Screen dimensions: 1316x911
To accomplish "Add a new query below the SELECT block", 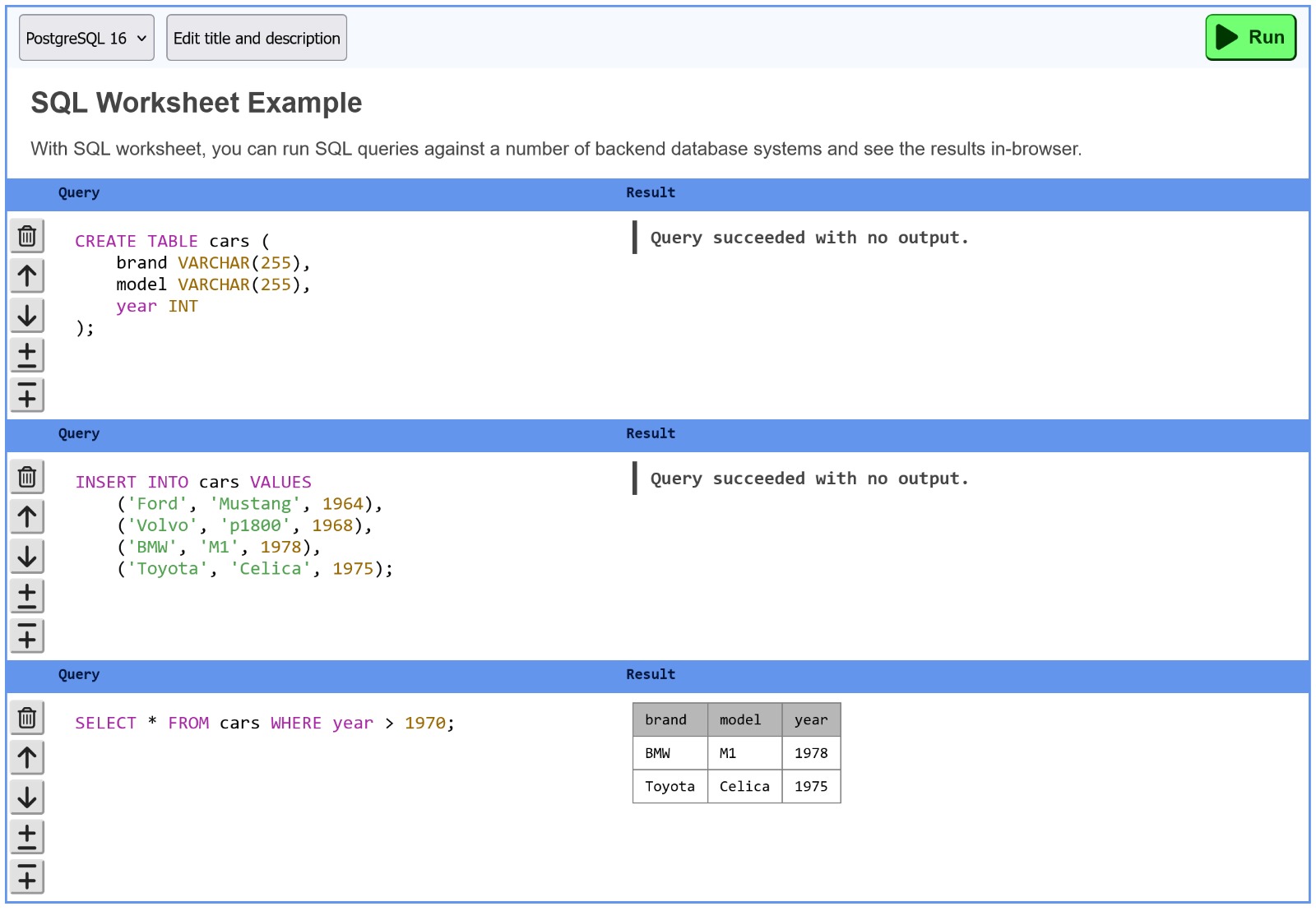I will [27, 876].
